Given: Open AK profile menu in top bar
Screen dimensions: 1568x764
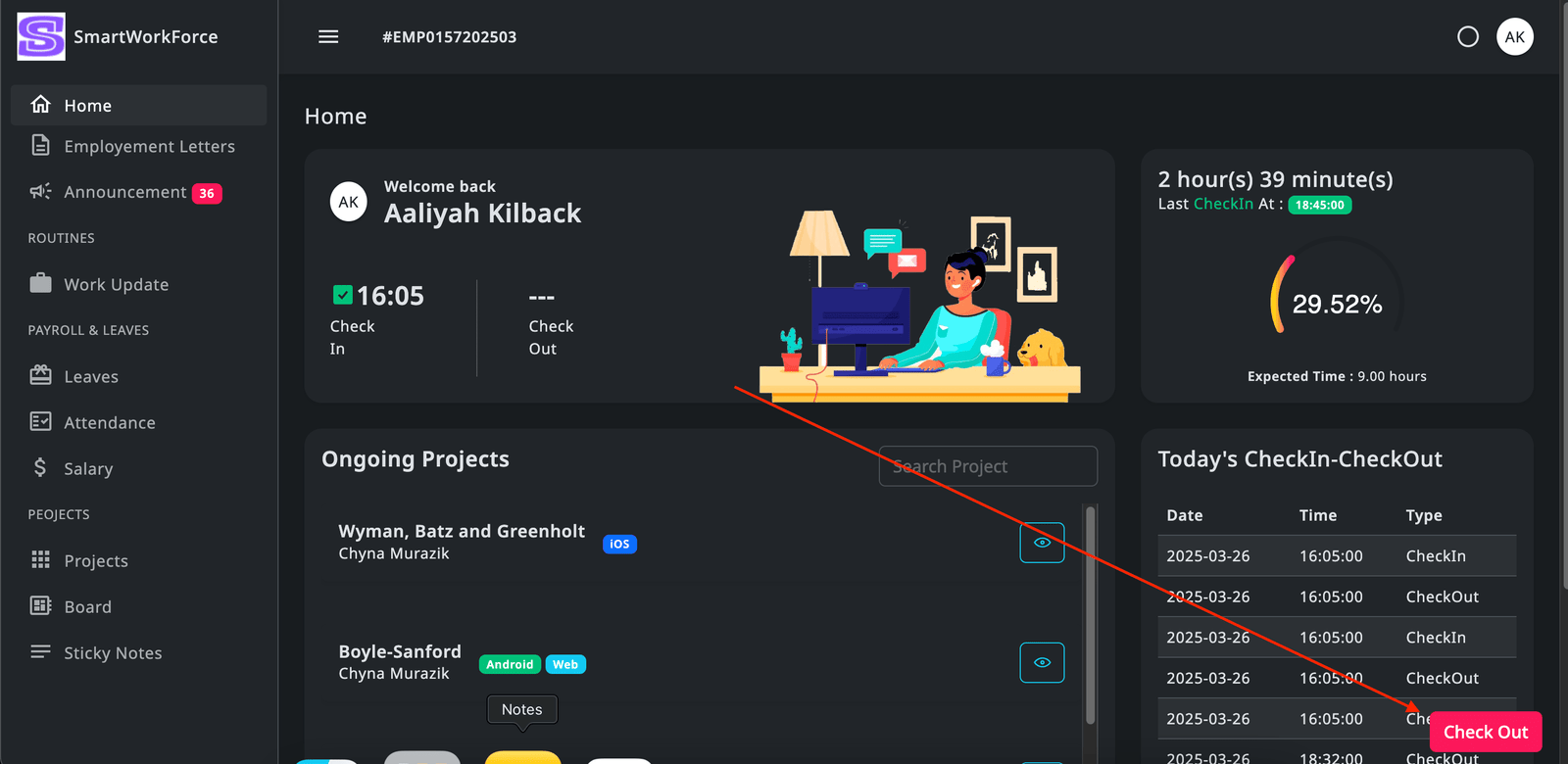Looking at the screenshot, I should point(1514,37).
